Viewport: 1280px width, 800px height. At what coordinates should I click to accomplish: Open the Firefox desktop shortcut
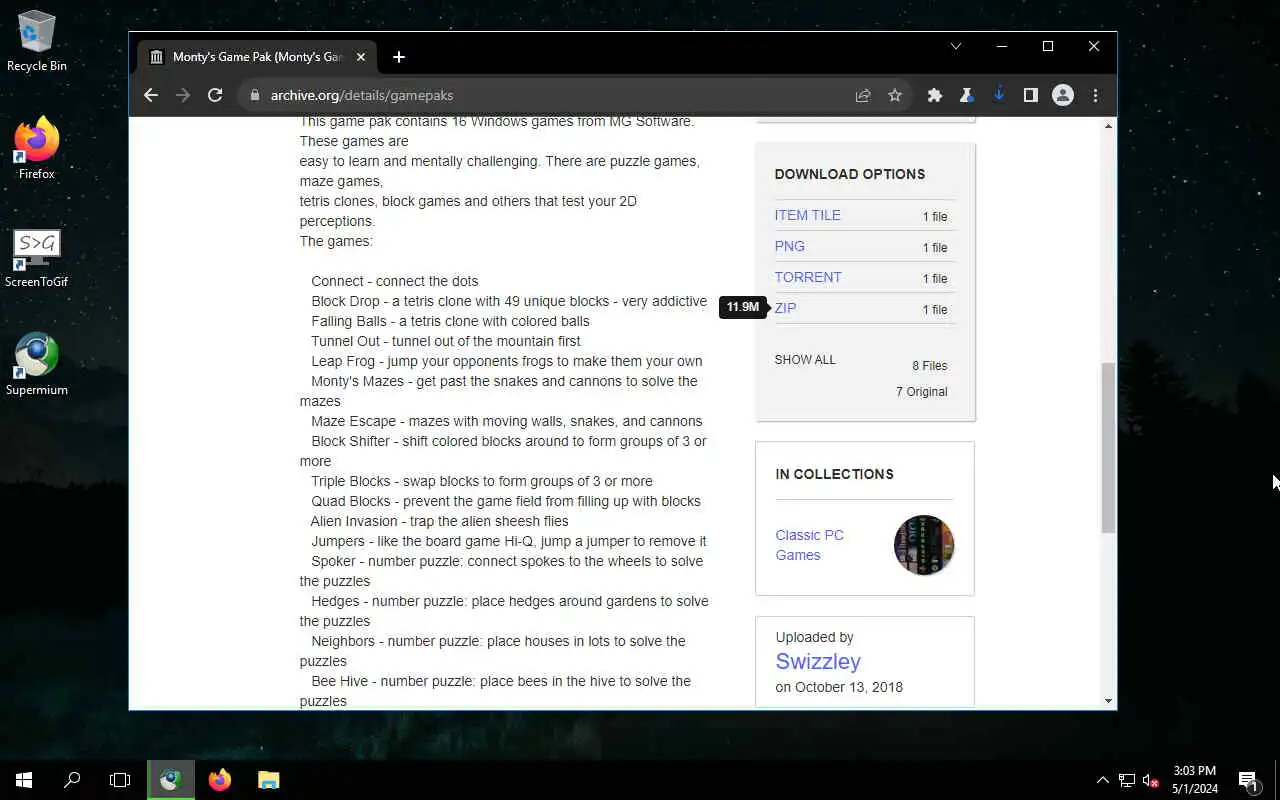point(37,148)
